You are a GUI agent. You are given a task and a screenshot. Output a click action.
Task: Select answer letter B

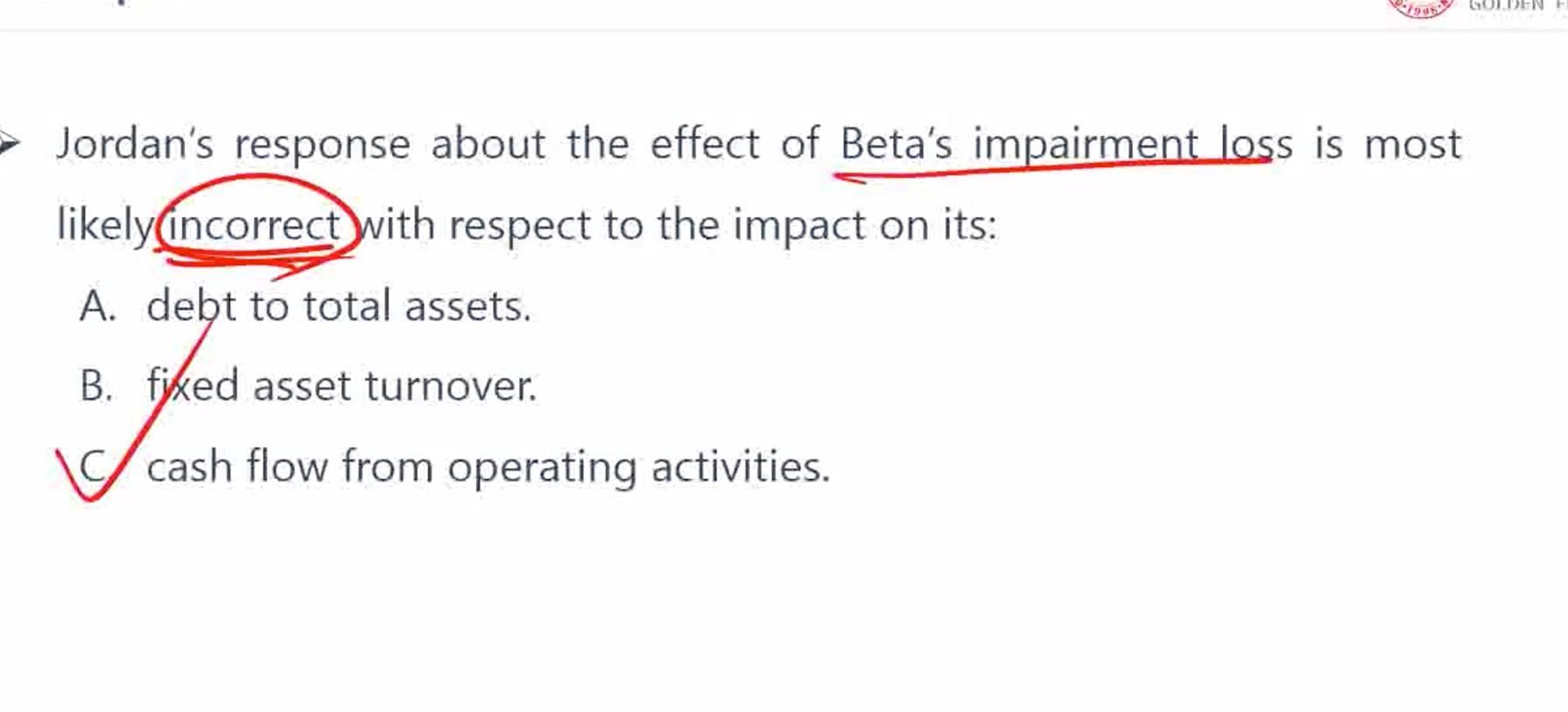(96, 386)
